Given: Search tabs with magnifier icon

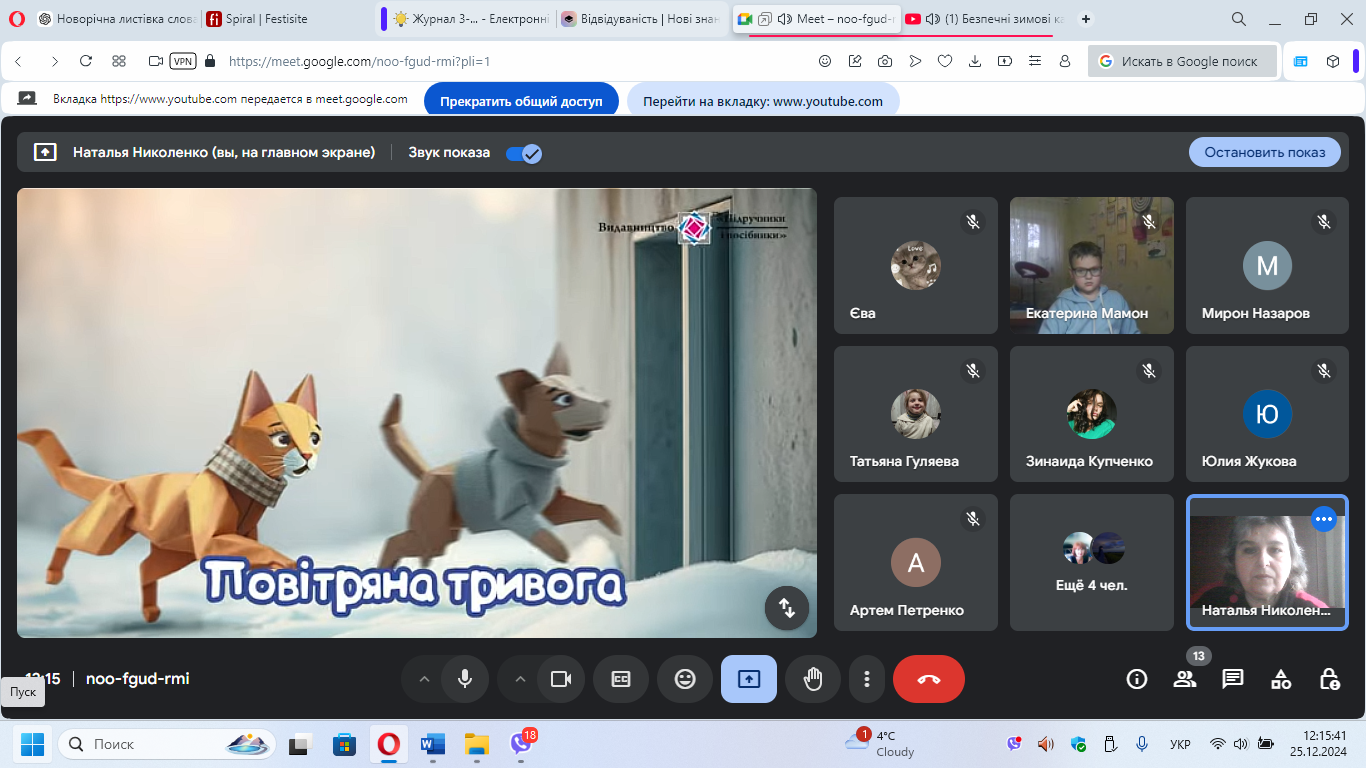Looking at the screenshot, I should (x=1239, y=19).
